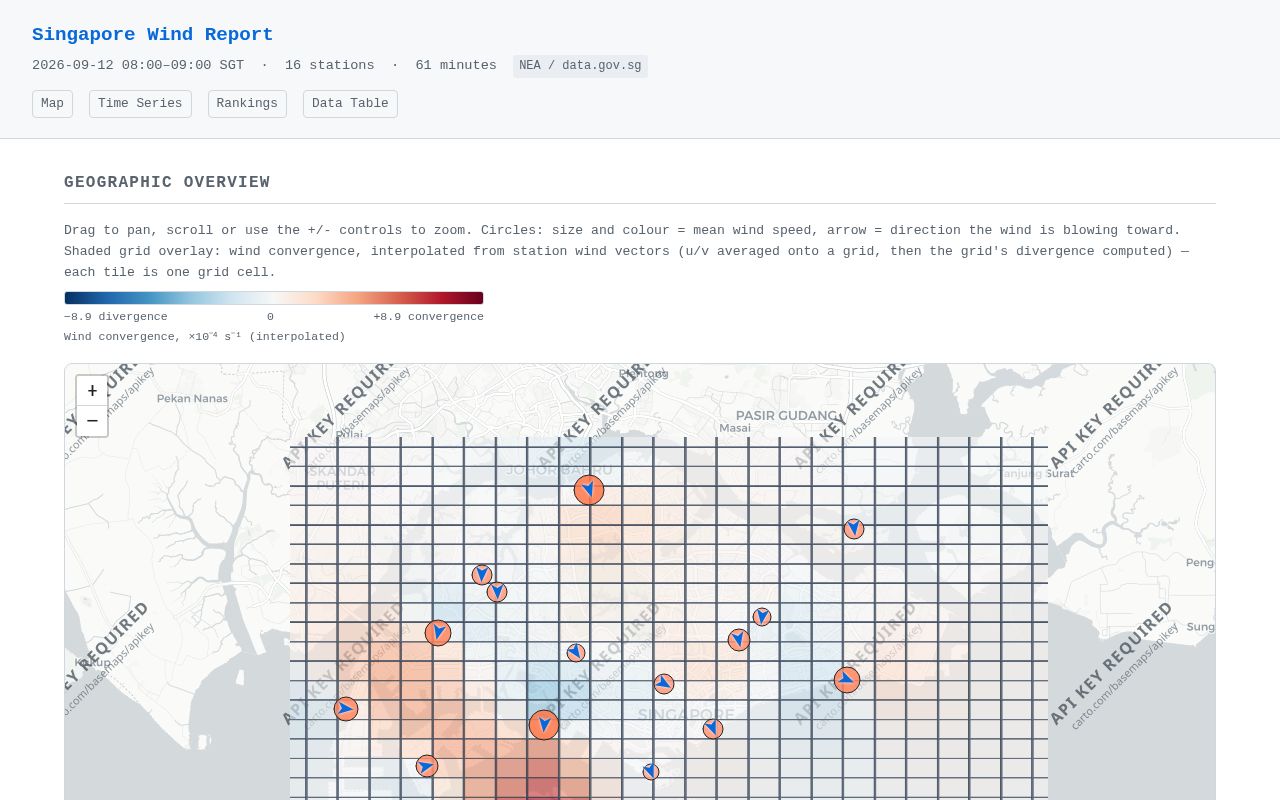Click the "+8.9 convergence" legend label
1280x800 pixels.
pyautogui.click(x=429, y=317)
